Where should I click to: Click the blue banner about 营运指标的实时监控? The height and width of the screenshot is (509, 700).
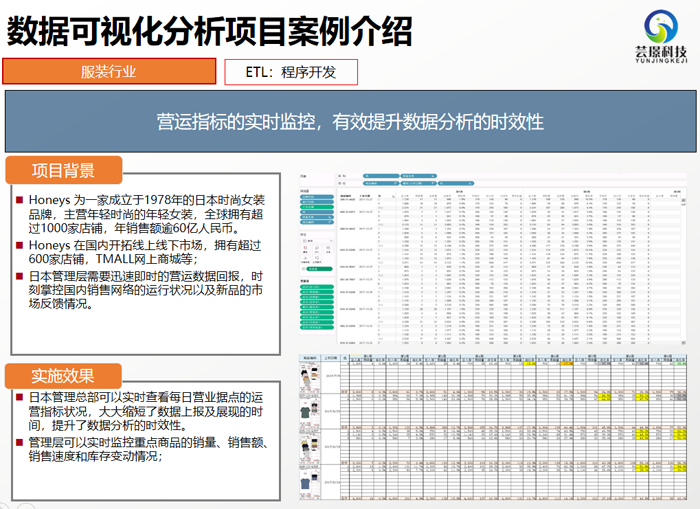[x=350, y=121]
